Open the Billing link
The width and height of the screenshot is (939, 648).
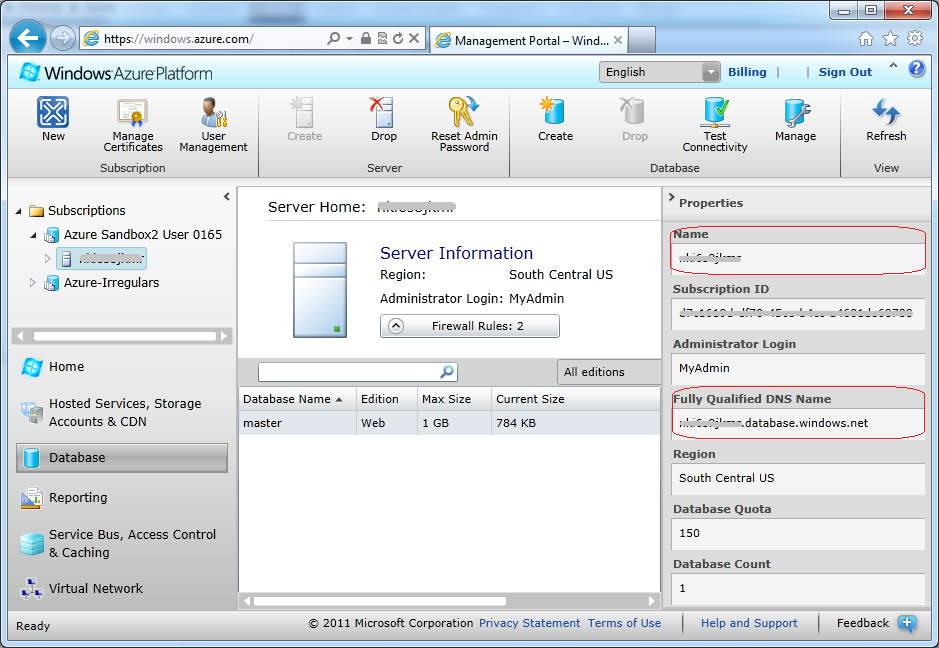point(747,72)
